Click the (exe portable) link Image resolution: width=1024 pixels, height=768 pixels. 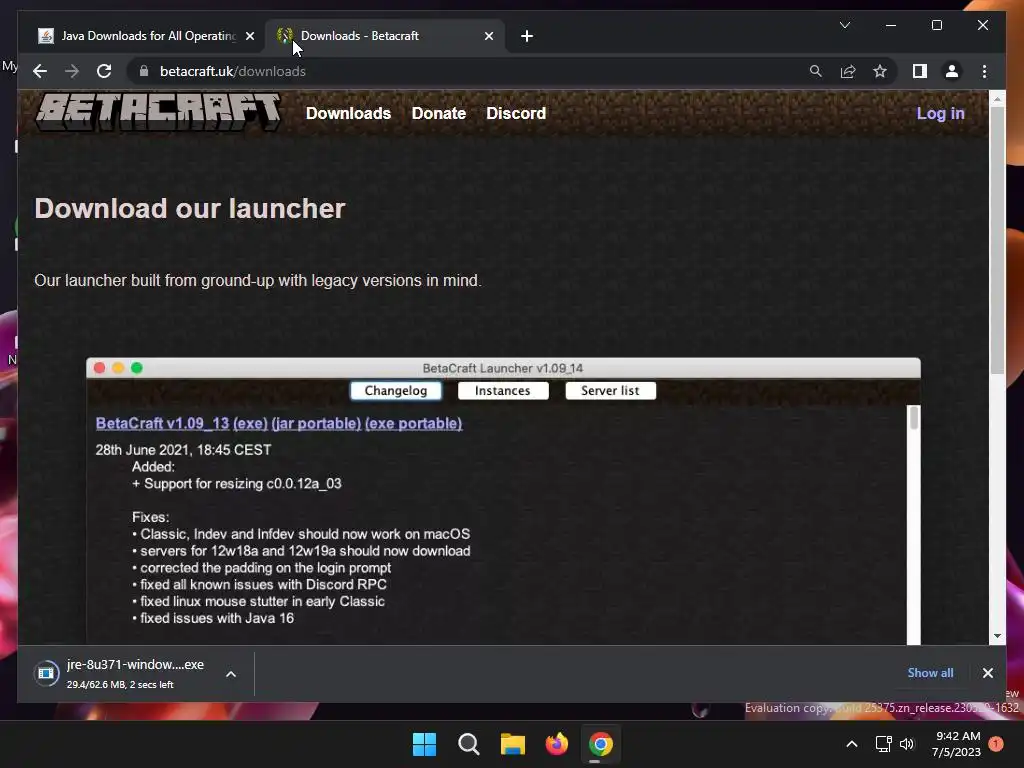[x=413, y=423]
